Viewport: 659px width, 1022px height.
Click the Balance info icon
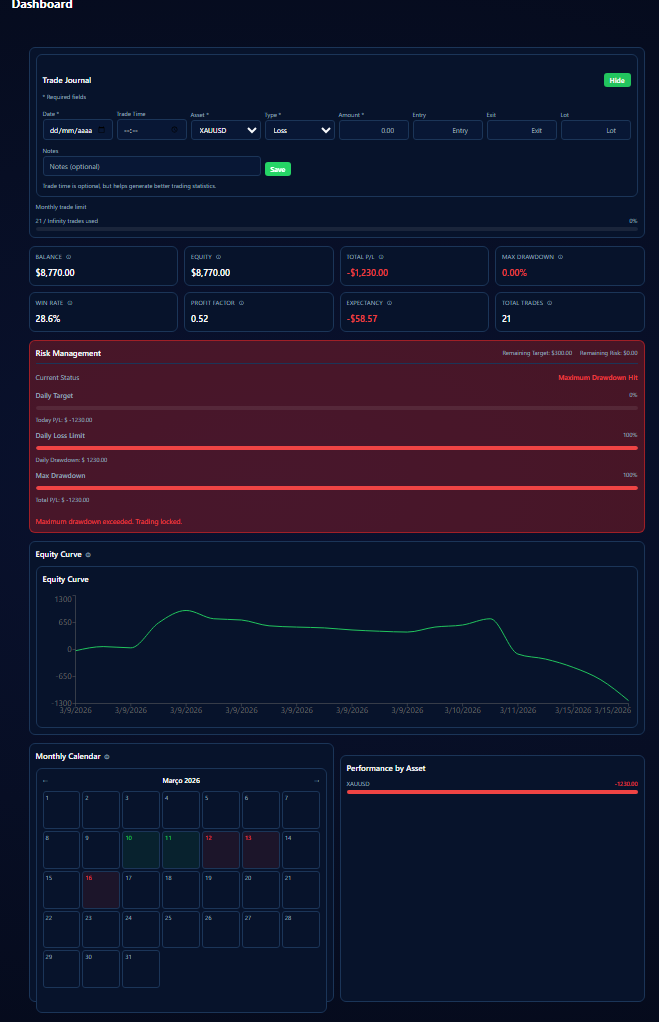tap(68, 257)
